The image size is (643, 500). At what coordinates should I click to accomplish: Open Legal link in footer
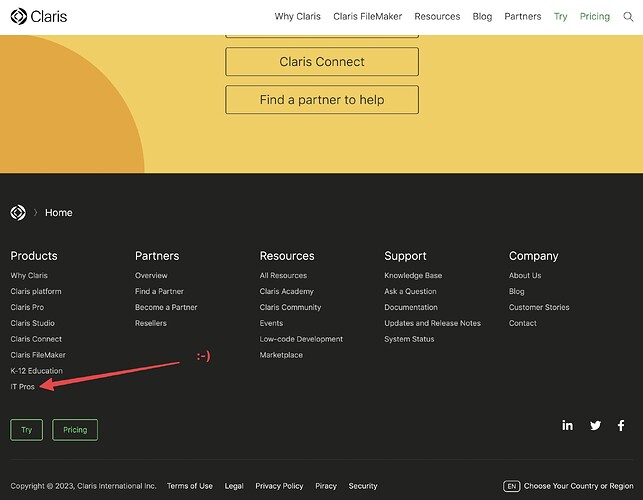(234, 486)
